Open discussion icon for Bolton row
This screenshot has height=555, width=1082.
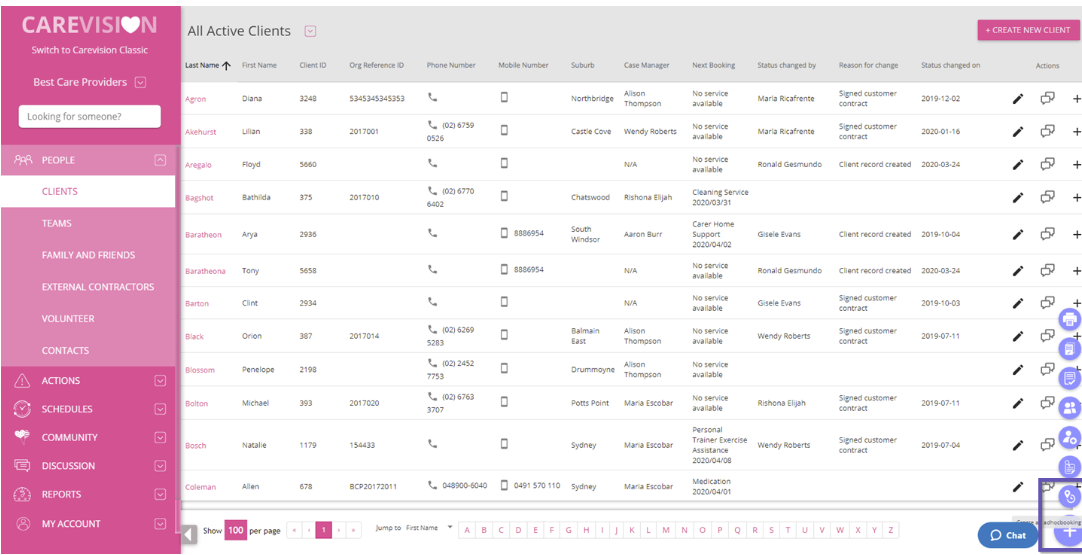click(x=1047, y=402)
